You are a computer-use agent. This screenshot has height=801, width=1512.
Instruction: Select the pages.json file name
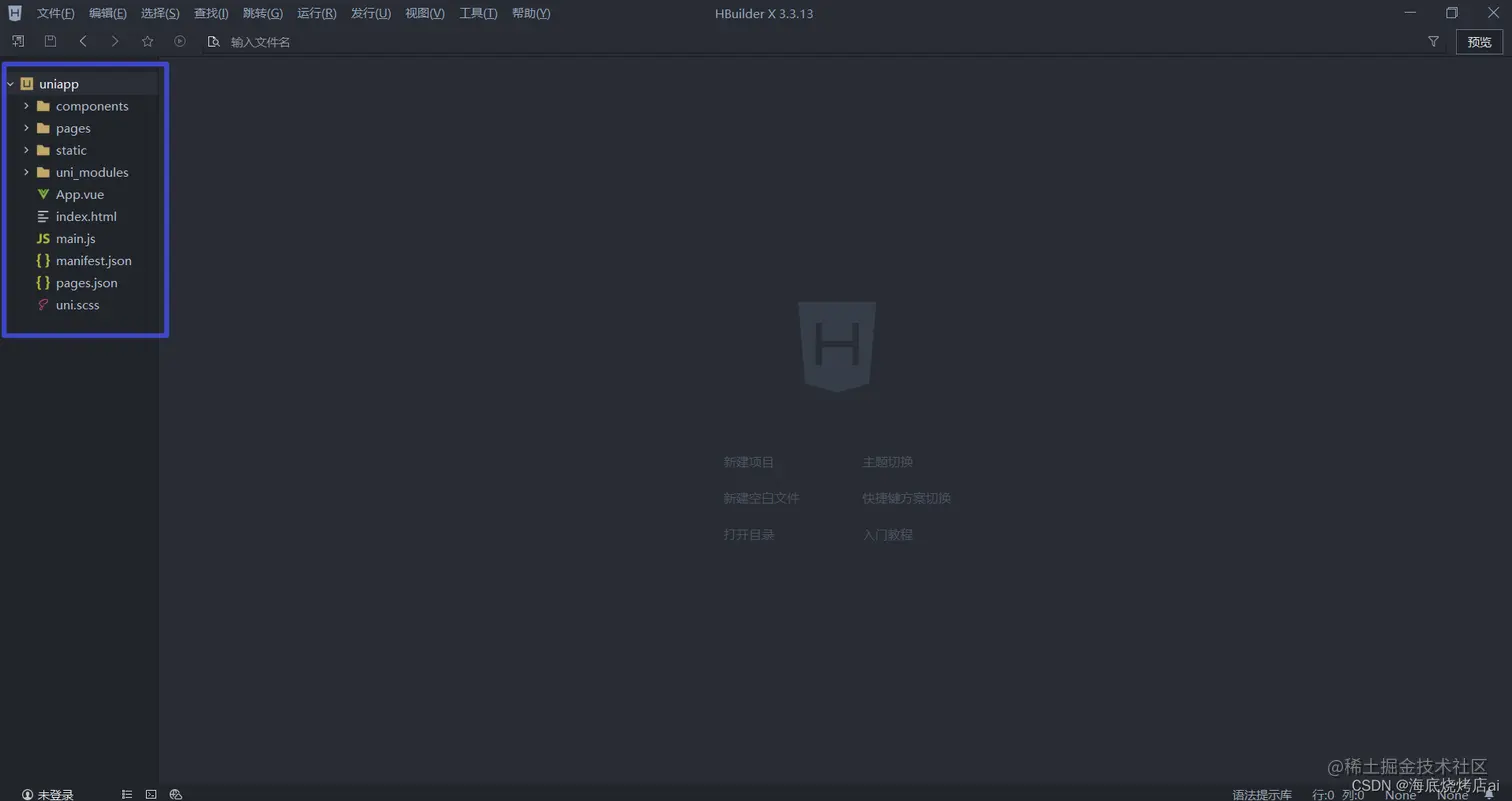(87, 282)
